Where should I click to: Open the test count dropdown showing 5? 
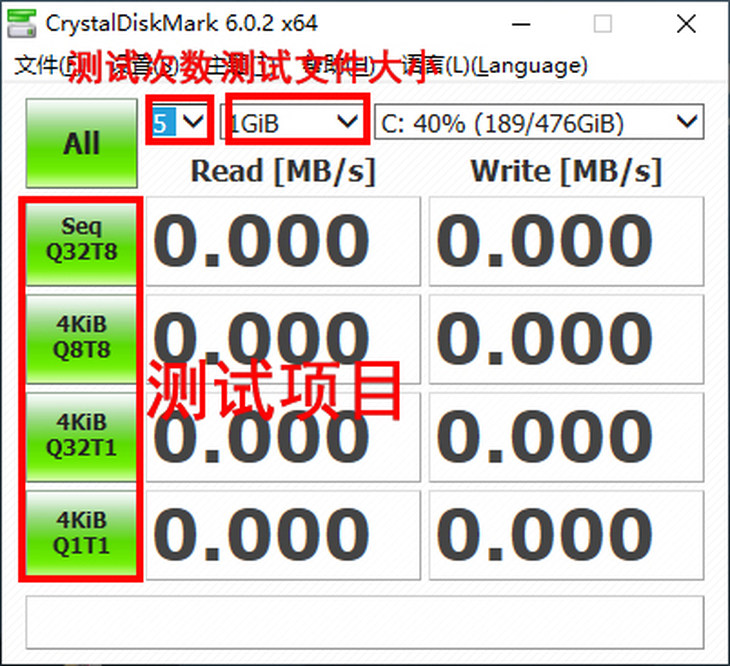coord(180,123)
